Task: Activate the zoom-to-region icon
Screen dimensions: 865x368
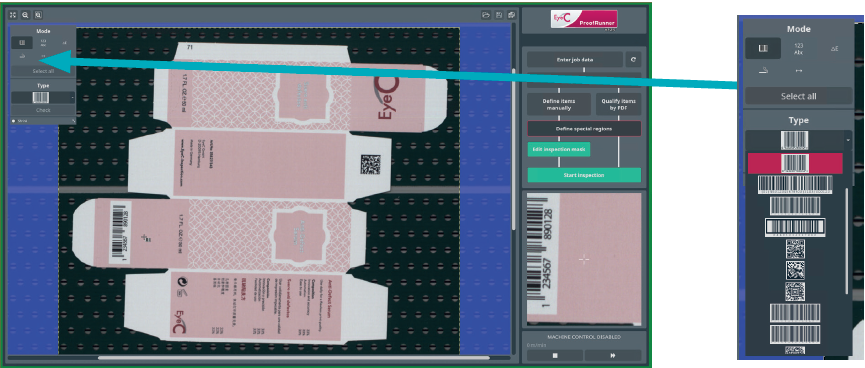Action: coord(38,15)
